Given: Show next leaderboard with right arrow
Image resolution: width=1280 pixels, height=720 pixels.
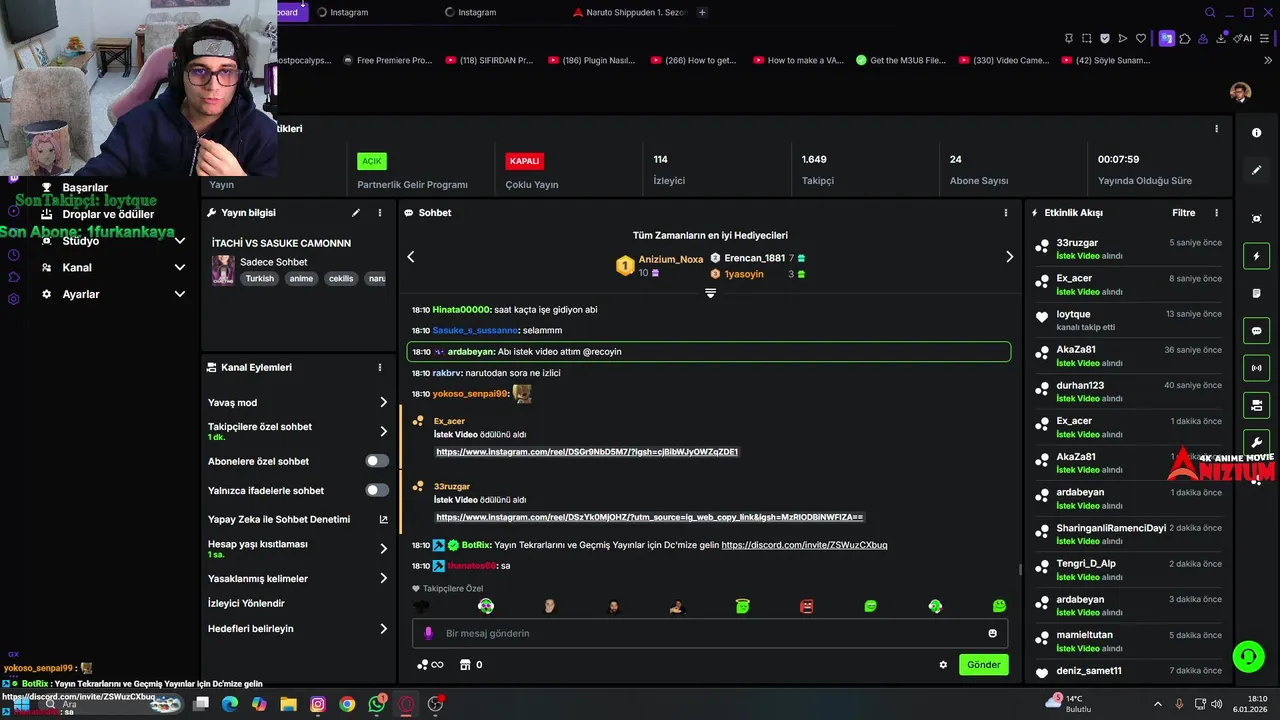Looking at the screenshot, I should [1009, 257].
